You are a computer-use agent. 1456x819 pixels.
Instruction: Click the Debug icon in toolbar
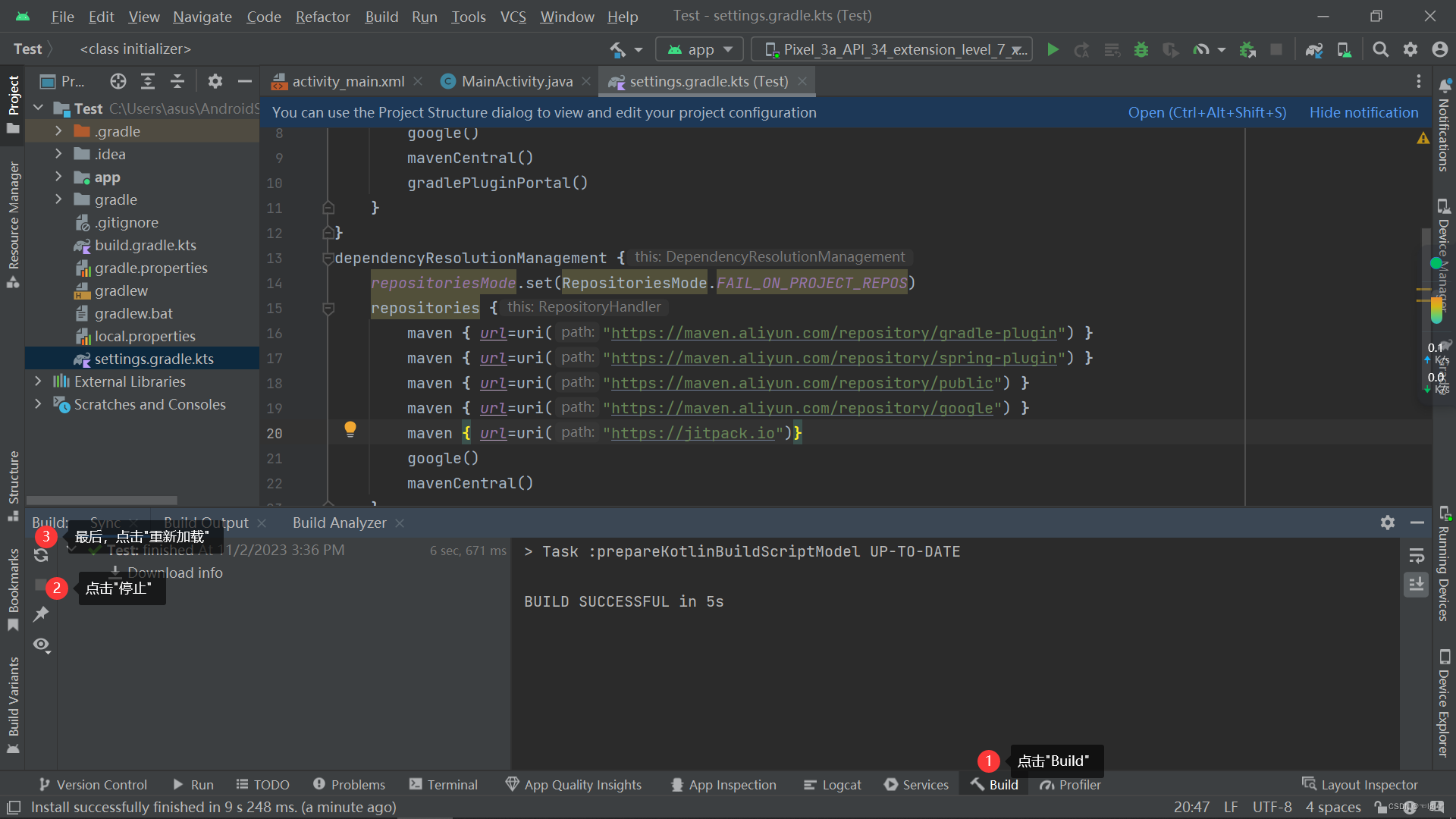click(1139, 48)
